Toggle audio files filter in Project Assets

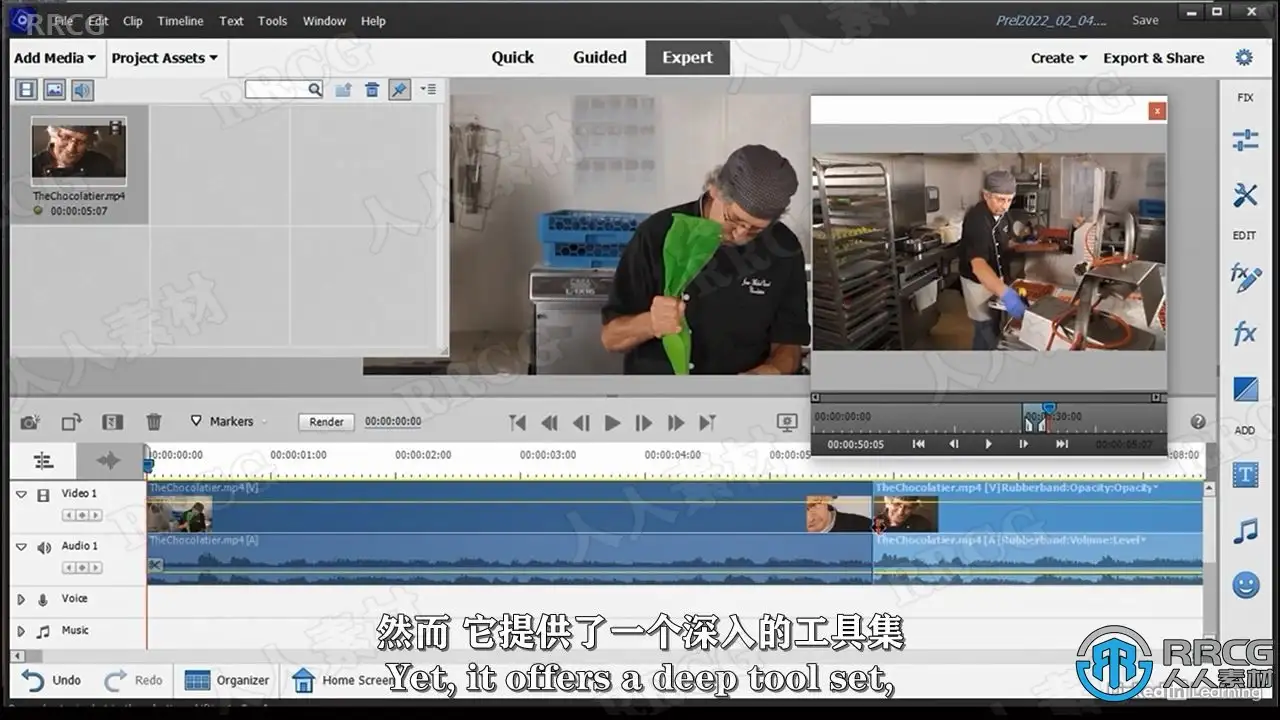point(82,90)
